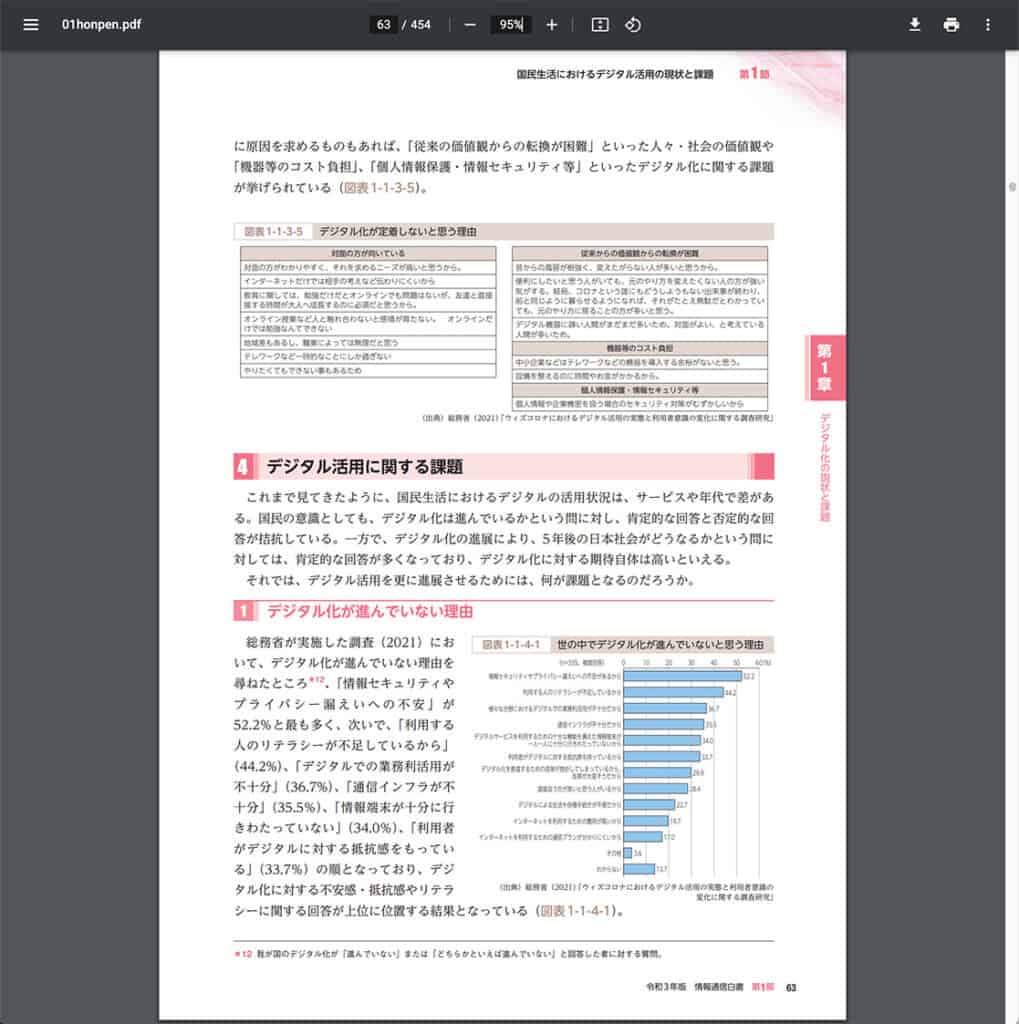Click heading デジタル活用に関する課題

click(x=364, y=466)
